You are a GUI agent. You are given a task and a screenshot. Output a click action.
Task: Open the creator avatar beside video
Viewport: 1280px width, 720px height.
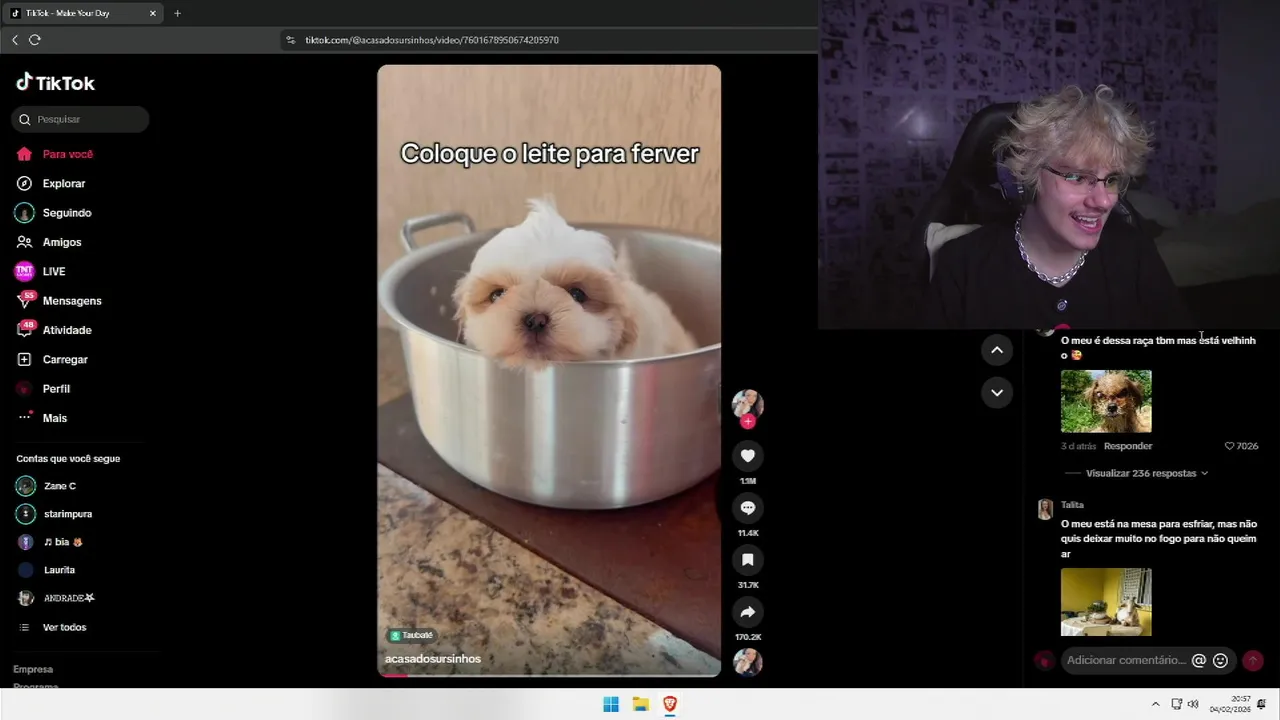click(x=747, y=403)
